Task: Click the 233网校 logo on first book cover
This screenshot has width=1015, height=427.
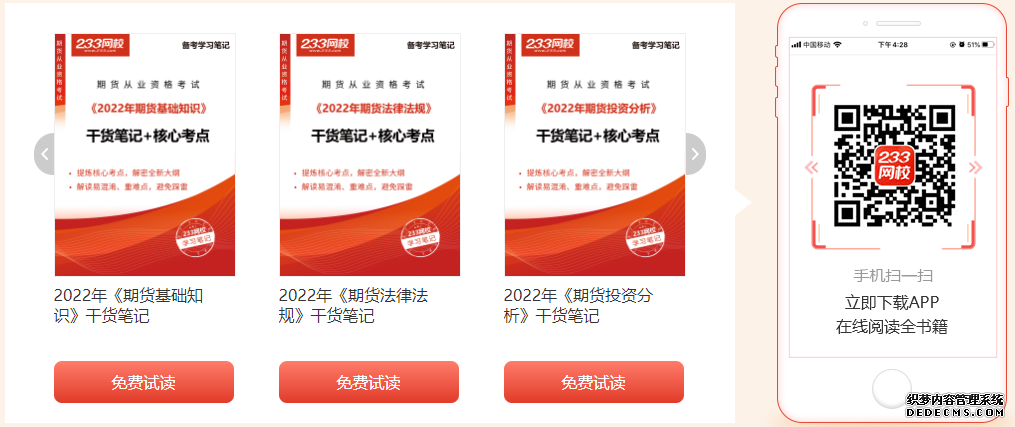Action: [100, 45]
